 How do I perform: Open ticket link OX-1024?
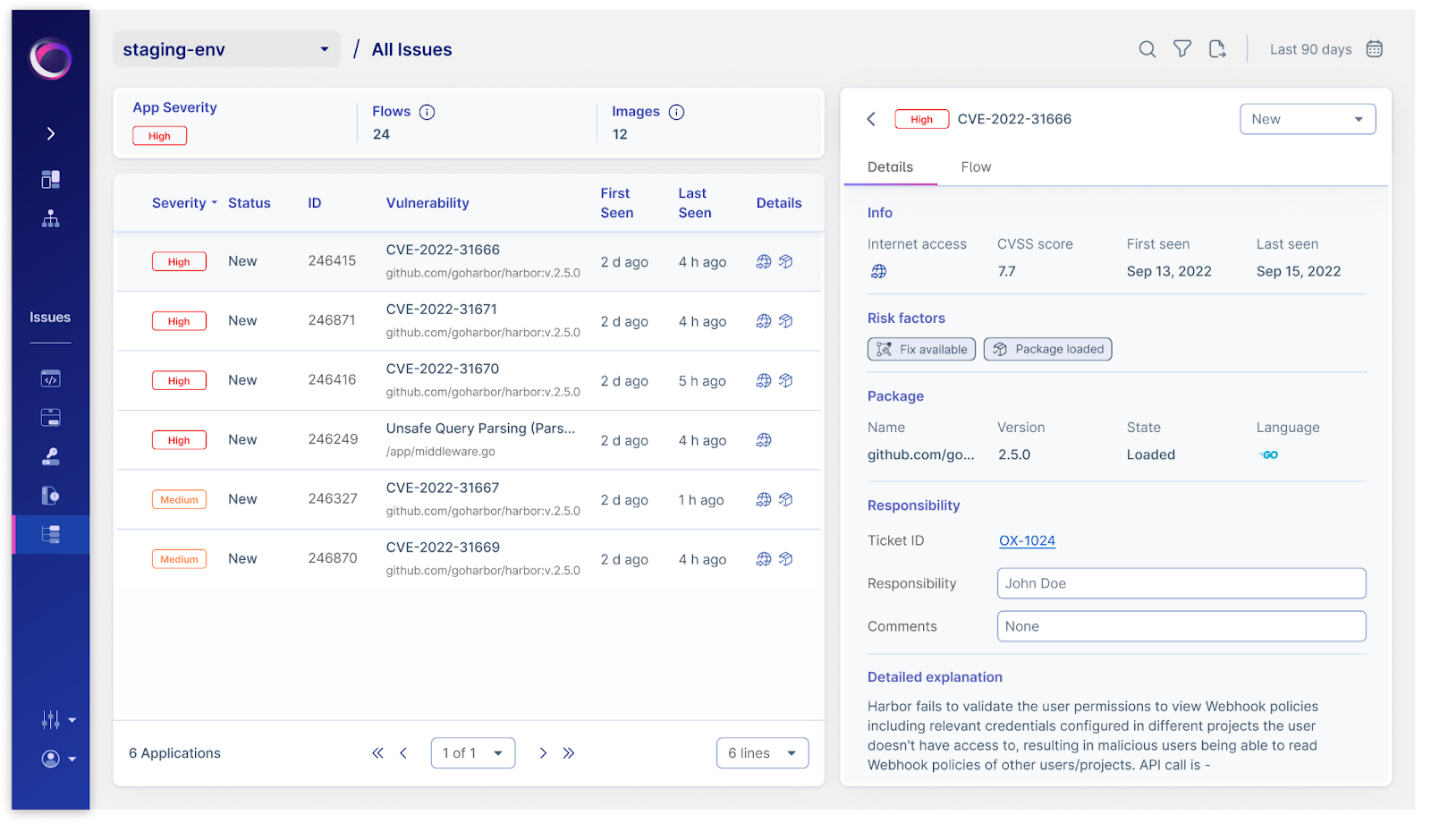[x=1027, y=541]
